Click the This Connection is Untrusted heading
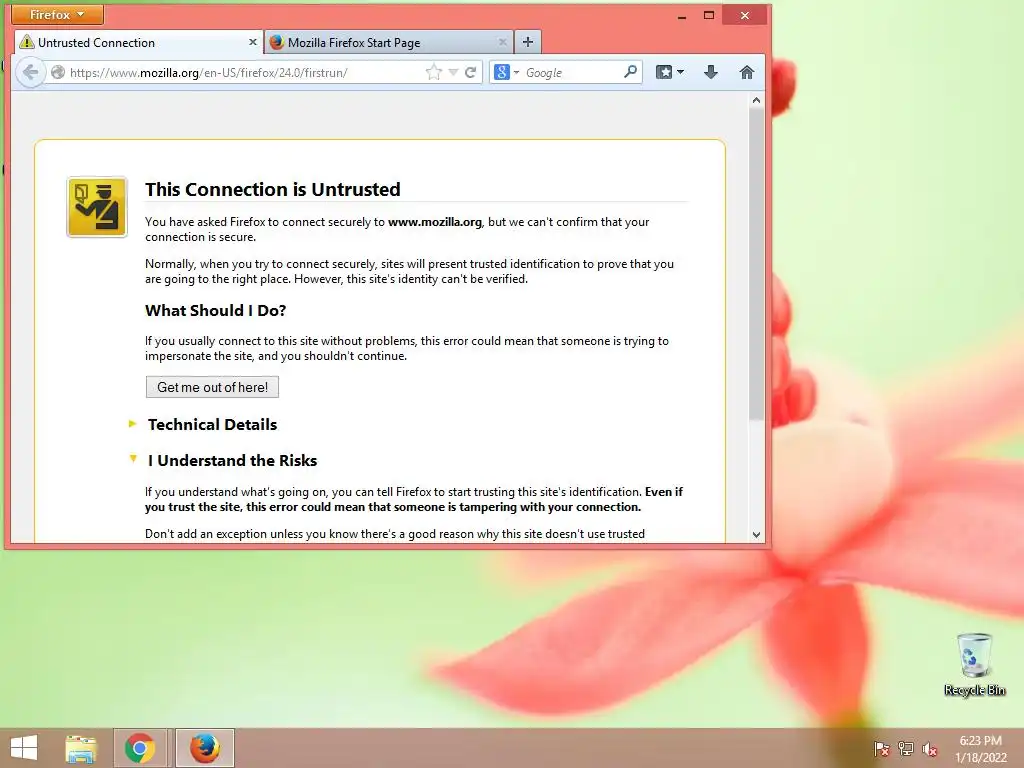The height and width of the screenshot is (768, 1024). point(273,189)
